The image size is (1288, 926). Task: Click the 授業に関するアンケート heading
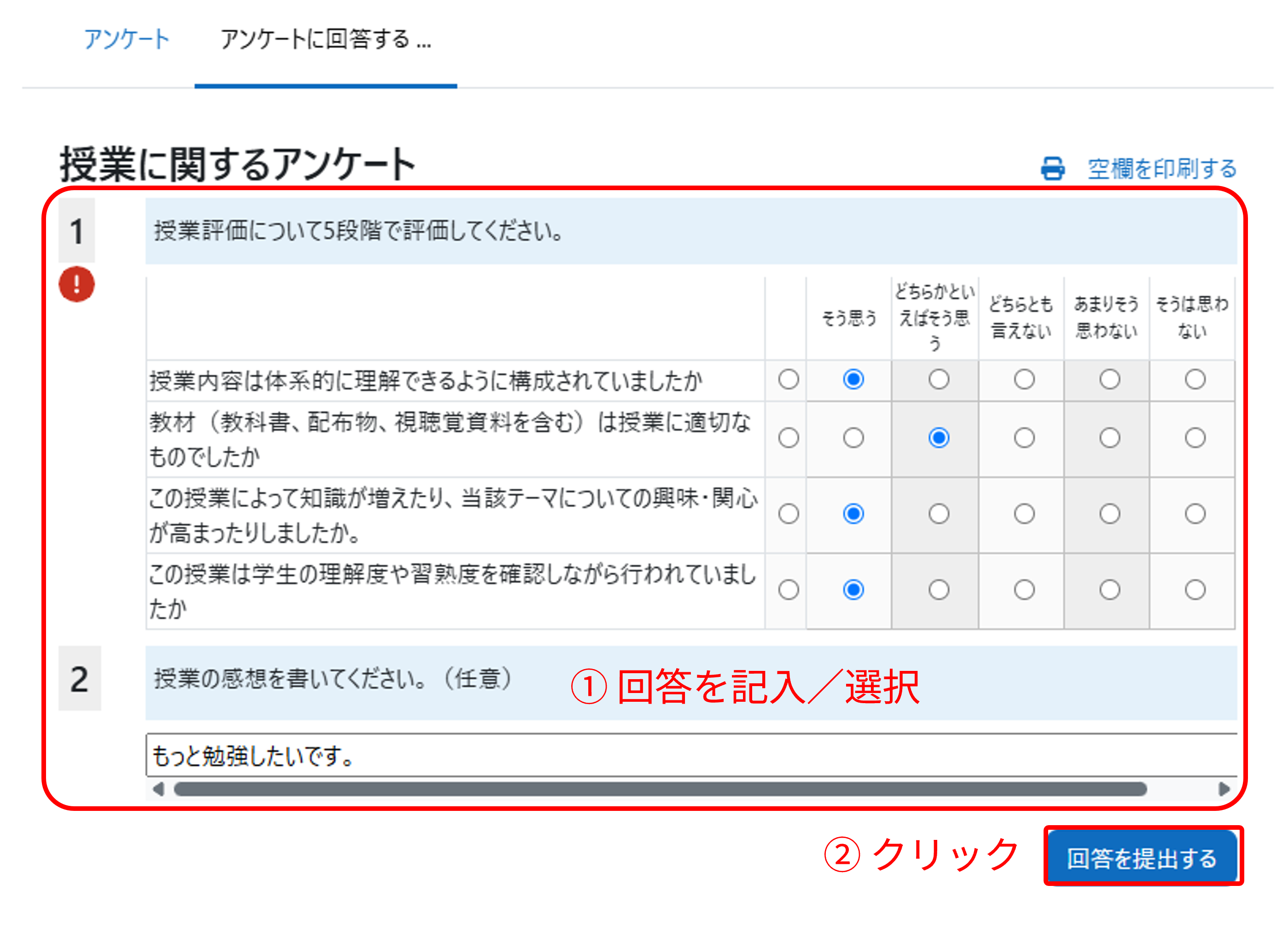point(238,164)
